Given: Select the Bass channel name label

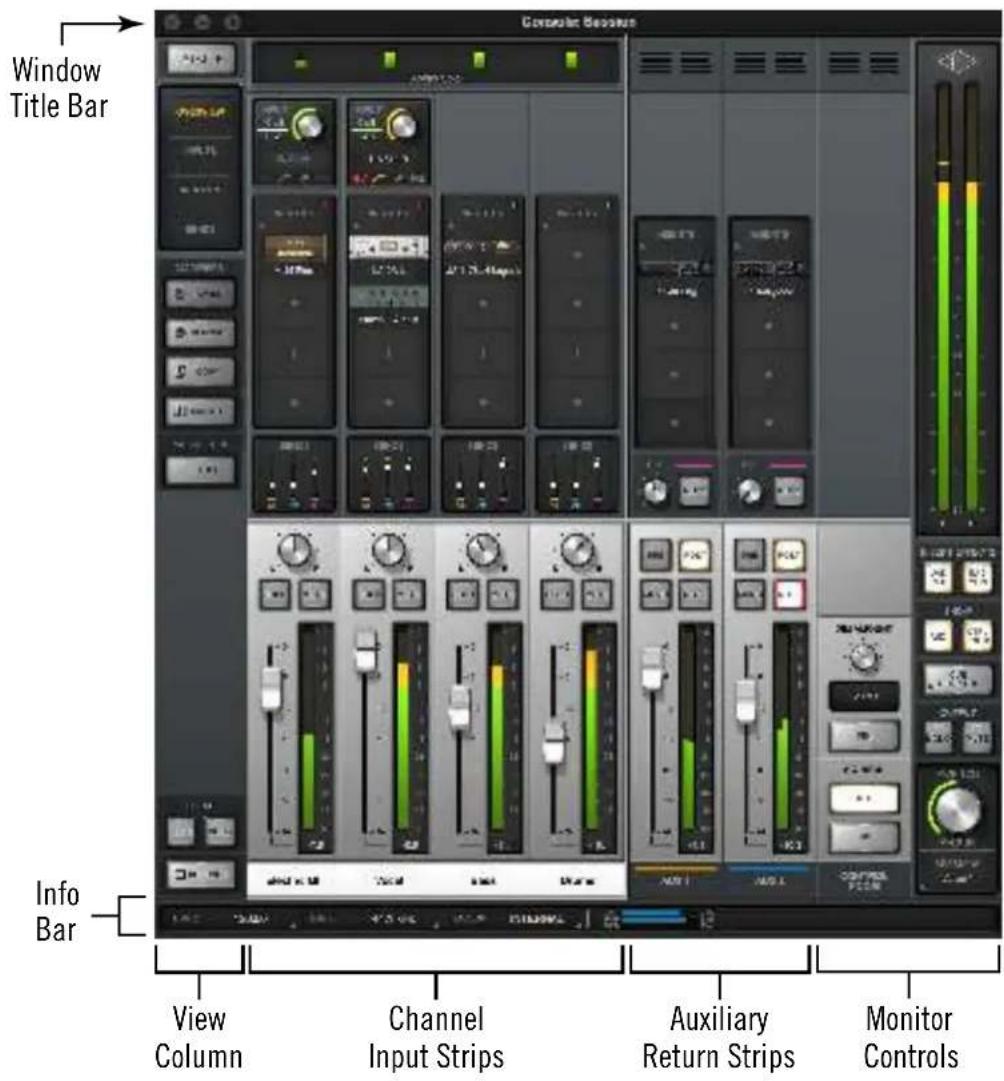Looking at the screenshot, I should click(x=483, y=880).
